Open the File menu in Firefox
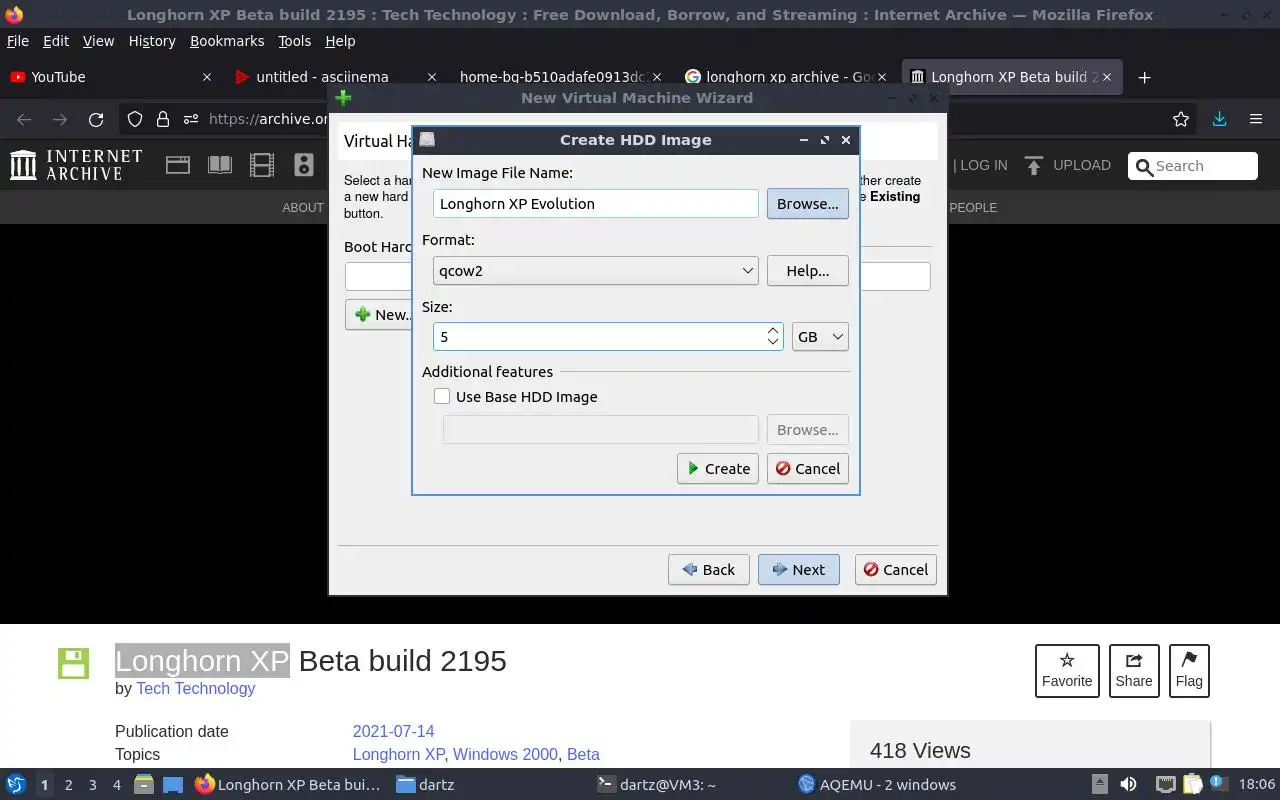 [x=18, y=41]
